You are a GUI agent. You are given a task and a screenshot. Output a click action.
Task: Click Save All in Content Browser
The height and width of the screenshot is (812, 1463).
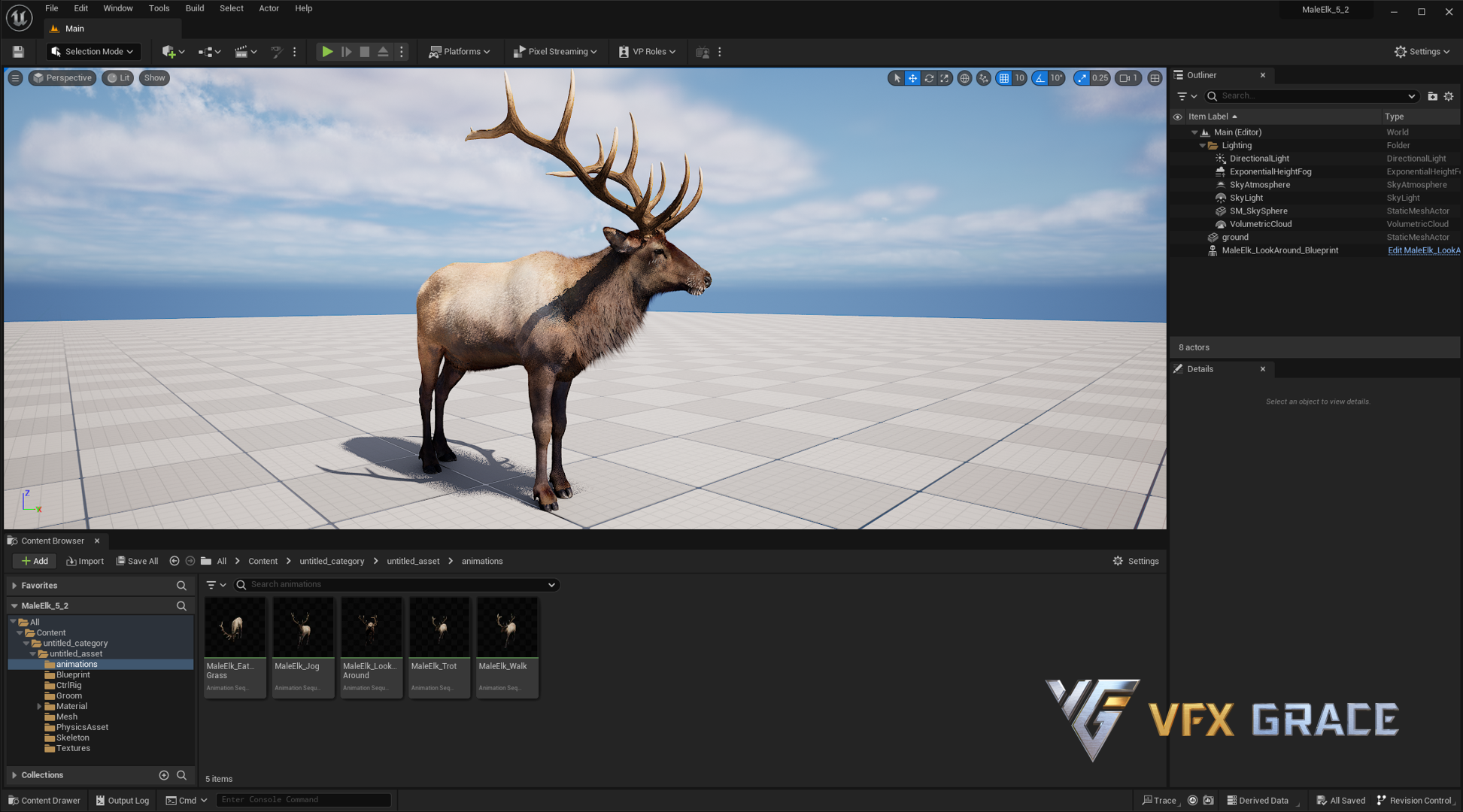point(137,562)
